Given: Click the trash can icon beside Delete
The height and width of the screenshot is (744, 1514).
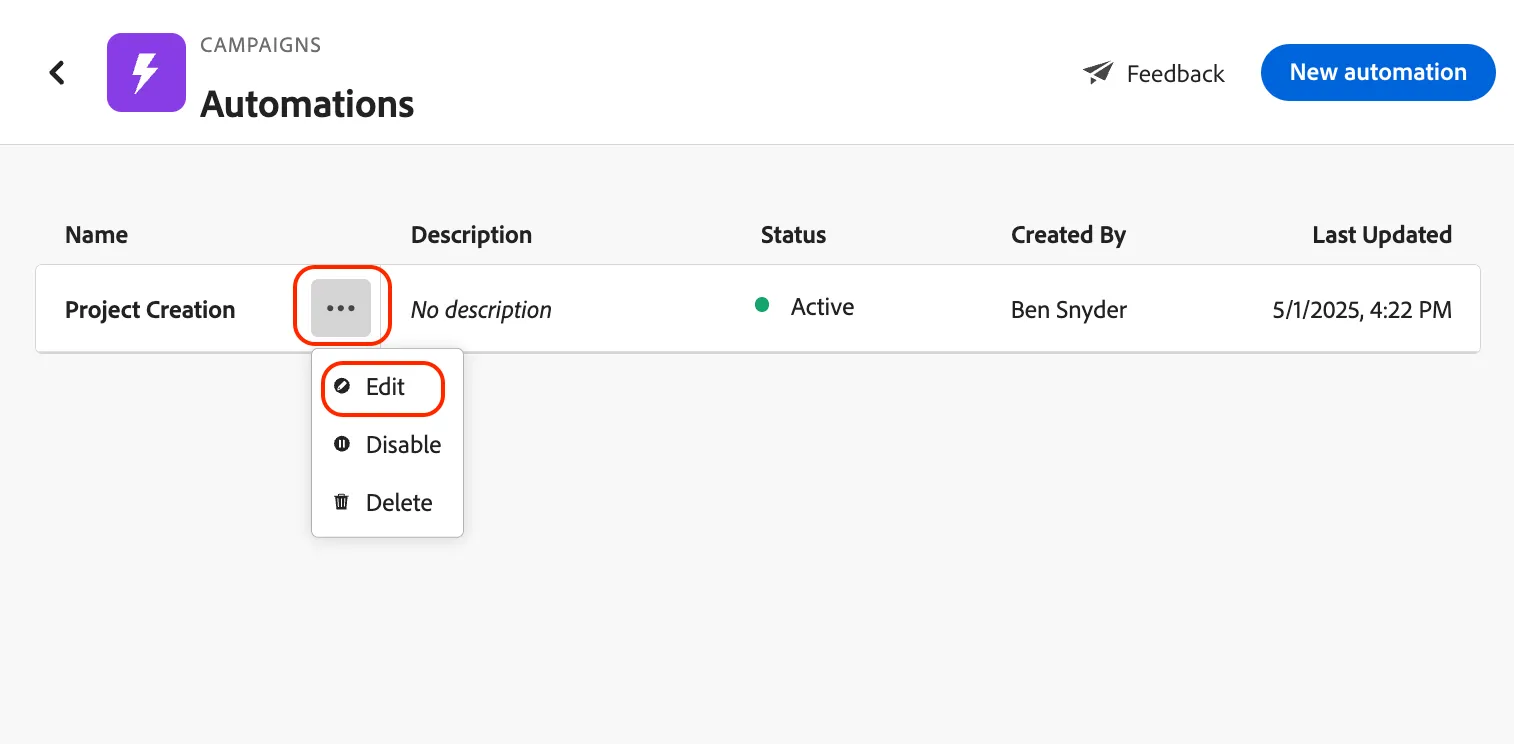Looking at the screenshot, I should coord(342,502).
